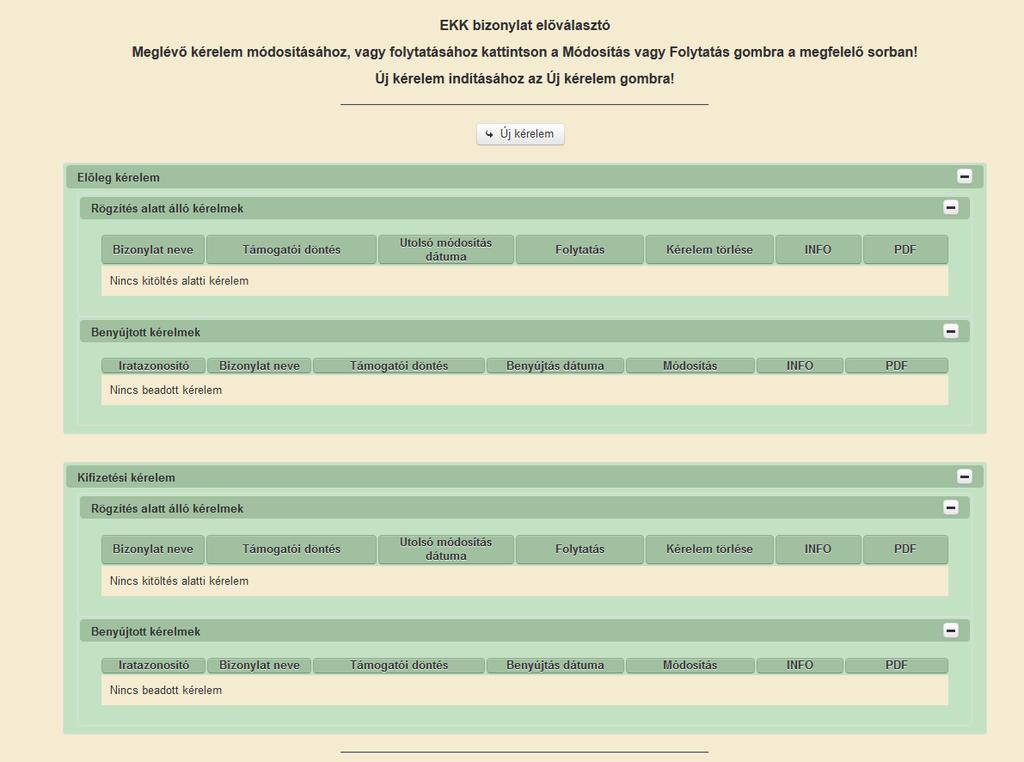This screenshot has height=762, width=1024.
Task: Click the 'Előleg kérelem' panel title text
Action: [x=118, y=178]
